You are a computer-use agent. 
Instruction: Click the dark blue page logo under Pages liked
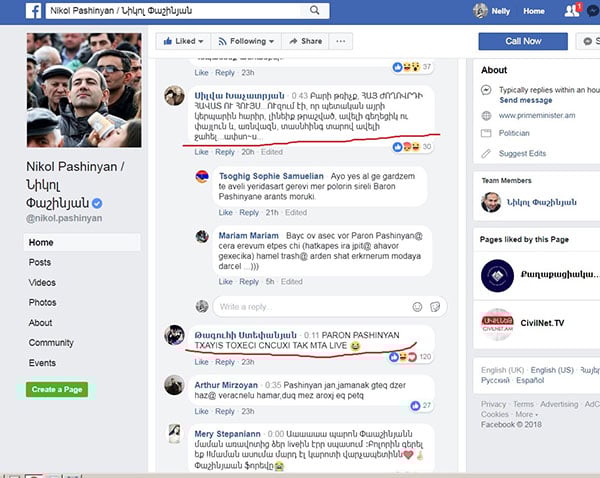click(497, 276)
